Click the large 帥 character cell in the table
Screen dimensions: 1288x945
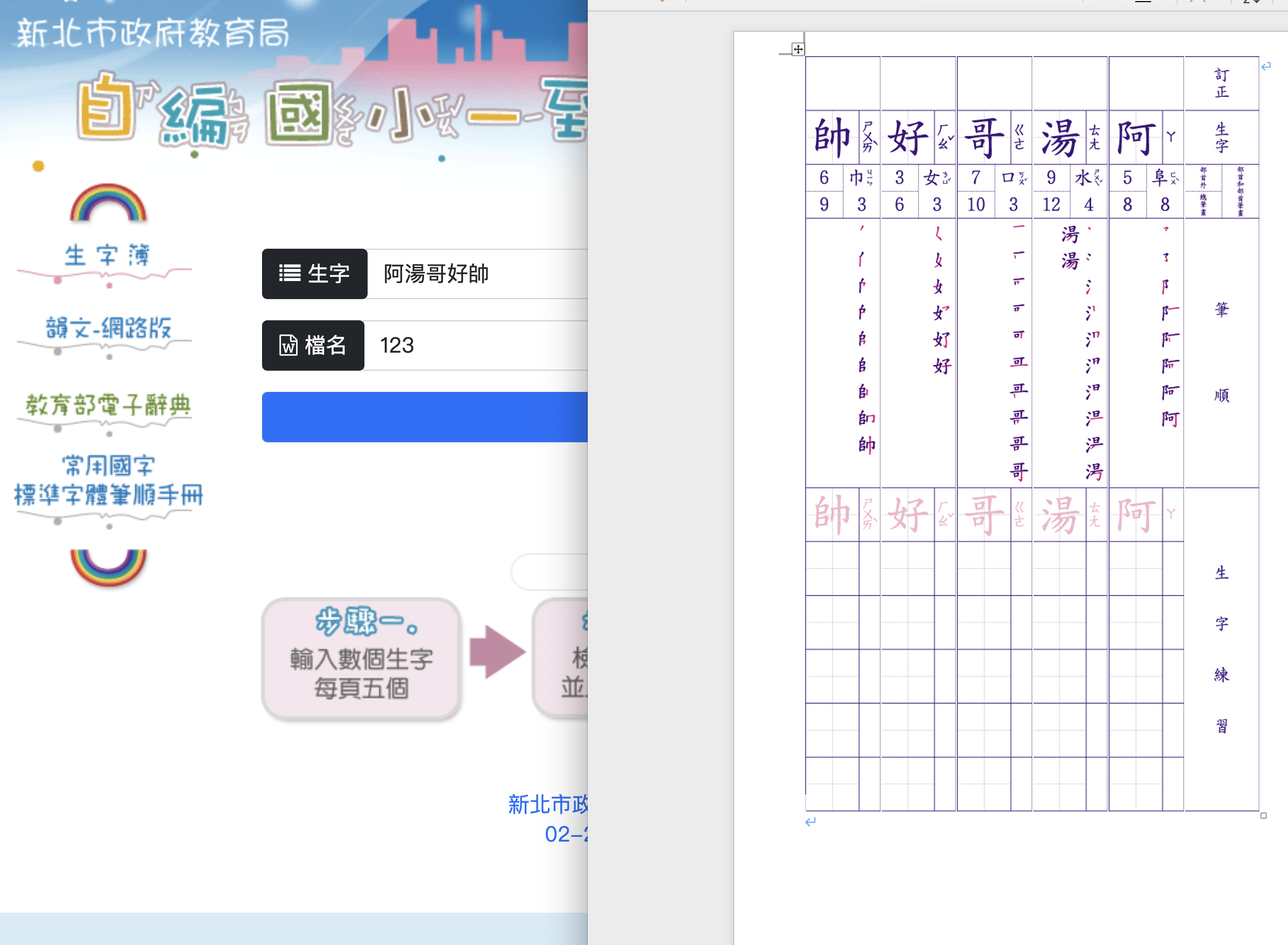[832, 138]
